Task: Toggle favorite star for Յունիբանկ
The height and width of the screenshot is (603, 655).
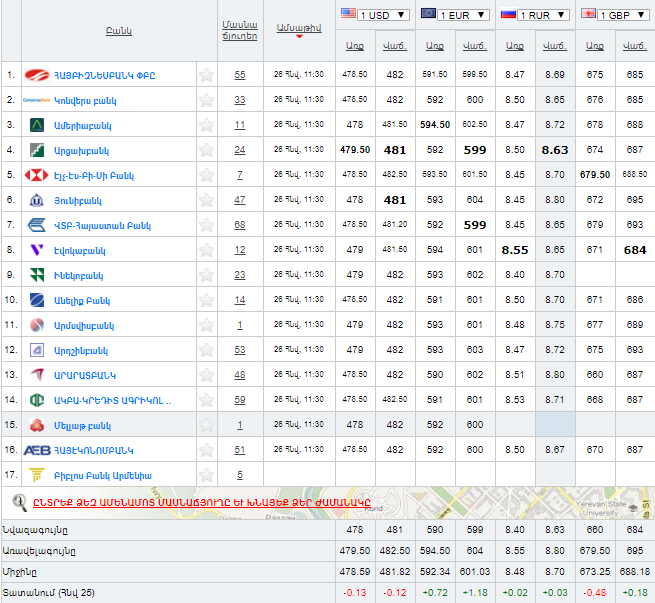Action: coord(206,200)
